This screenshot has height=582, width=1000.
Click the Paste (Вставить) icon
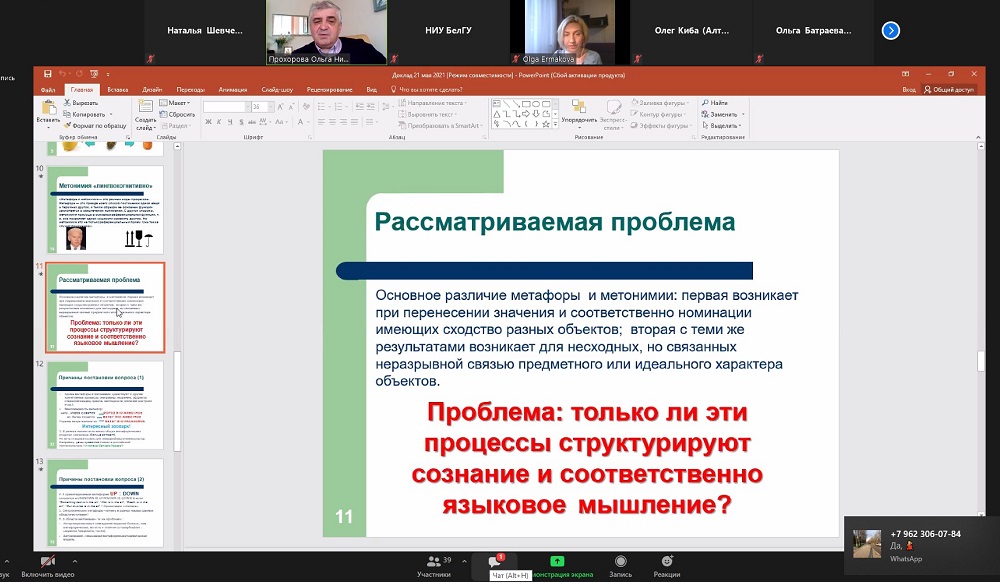[48, 110]
